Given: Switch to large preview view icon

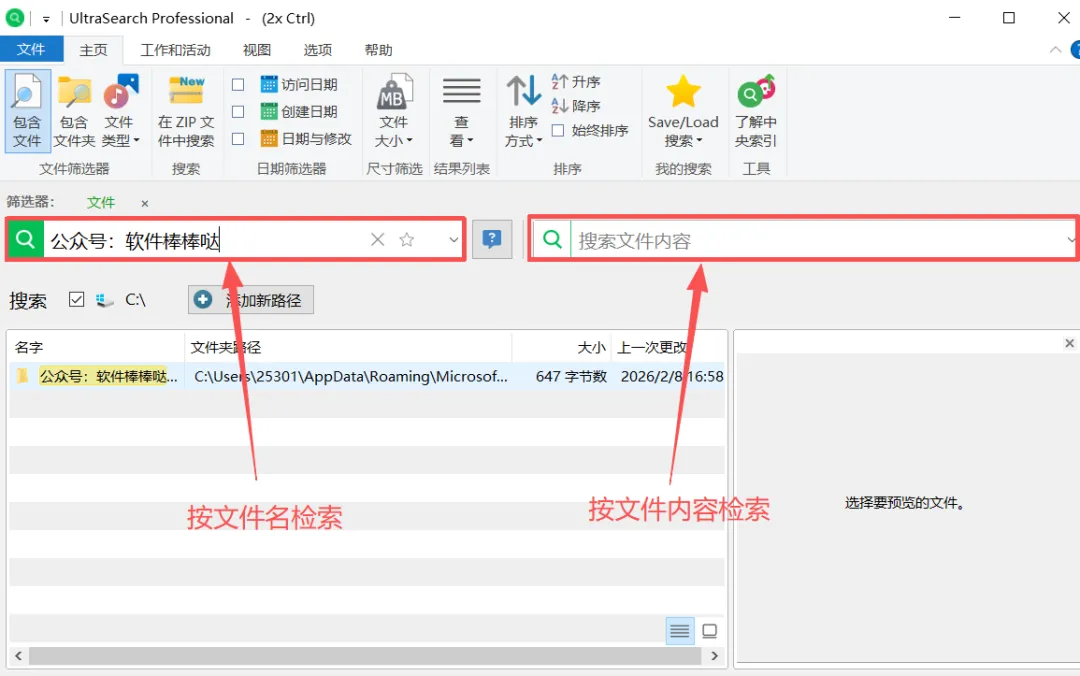Looking at the screenshot, I should [x=709, y=631].
